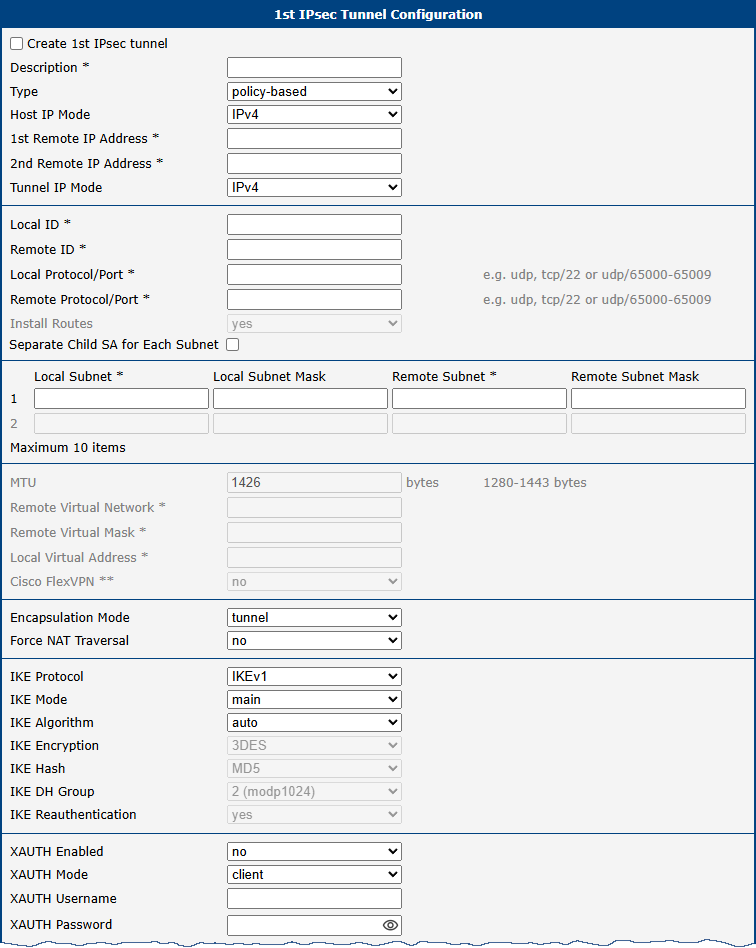This screenshot has width=756, height=948.
Task: Focus the Local Protocol/Port field
Action: [314, 274]
